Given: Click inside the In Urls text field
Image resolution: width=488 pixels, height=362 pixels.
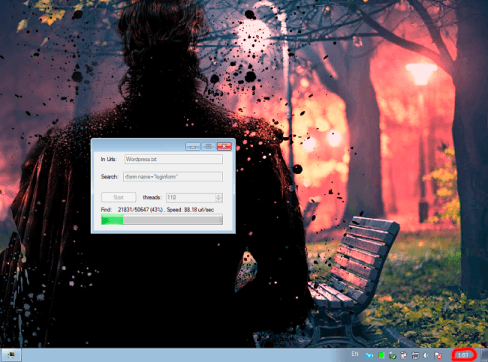Looking at the screenshot, I should pos(173,159).
